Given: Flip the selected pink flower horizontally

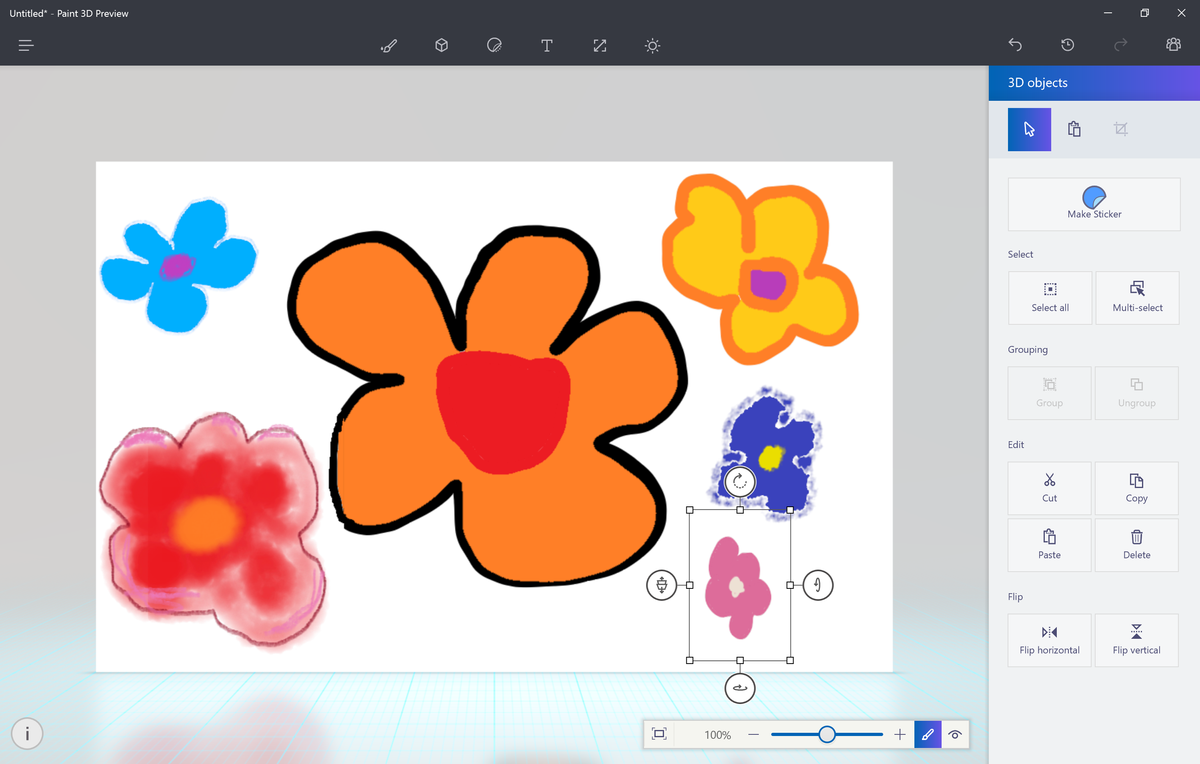Looking at the screenshot, I should point(1049,640).
